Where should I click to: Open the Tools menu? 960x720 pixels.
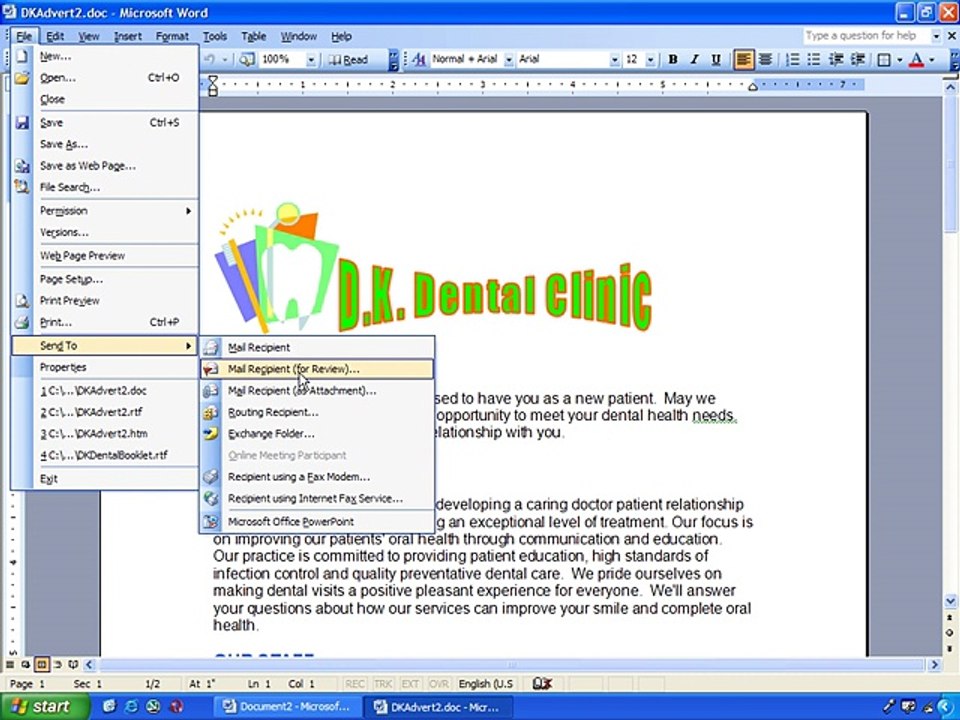coord(215,36)
